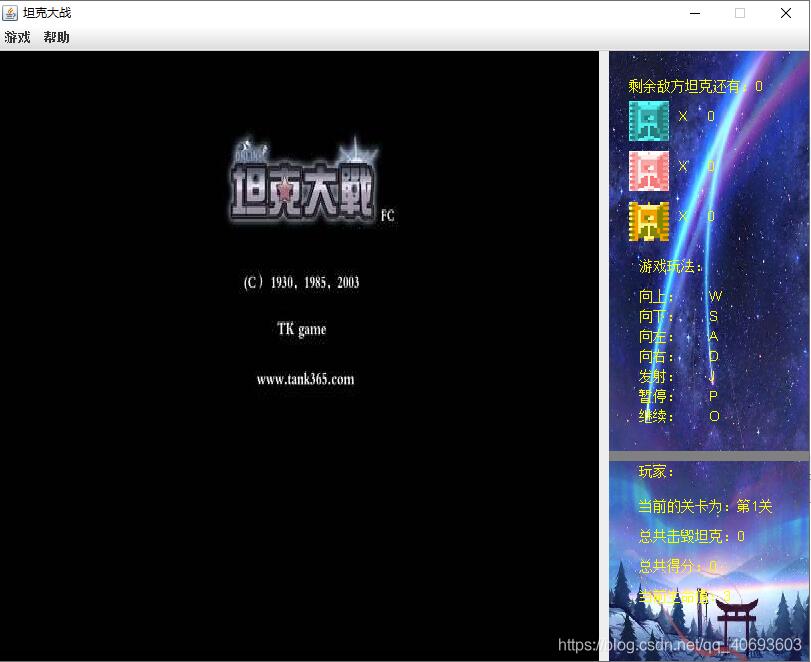Click the application icon in the title bar

pyautogui.click(x=11, y=12)
